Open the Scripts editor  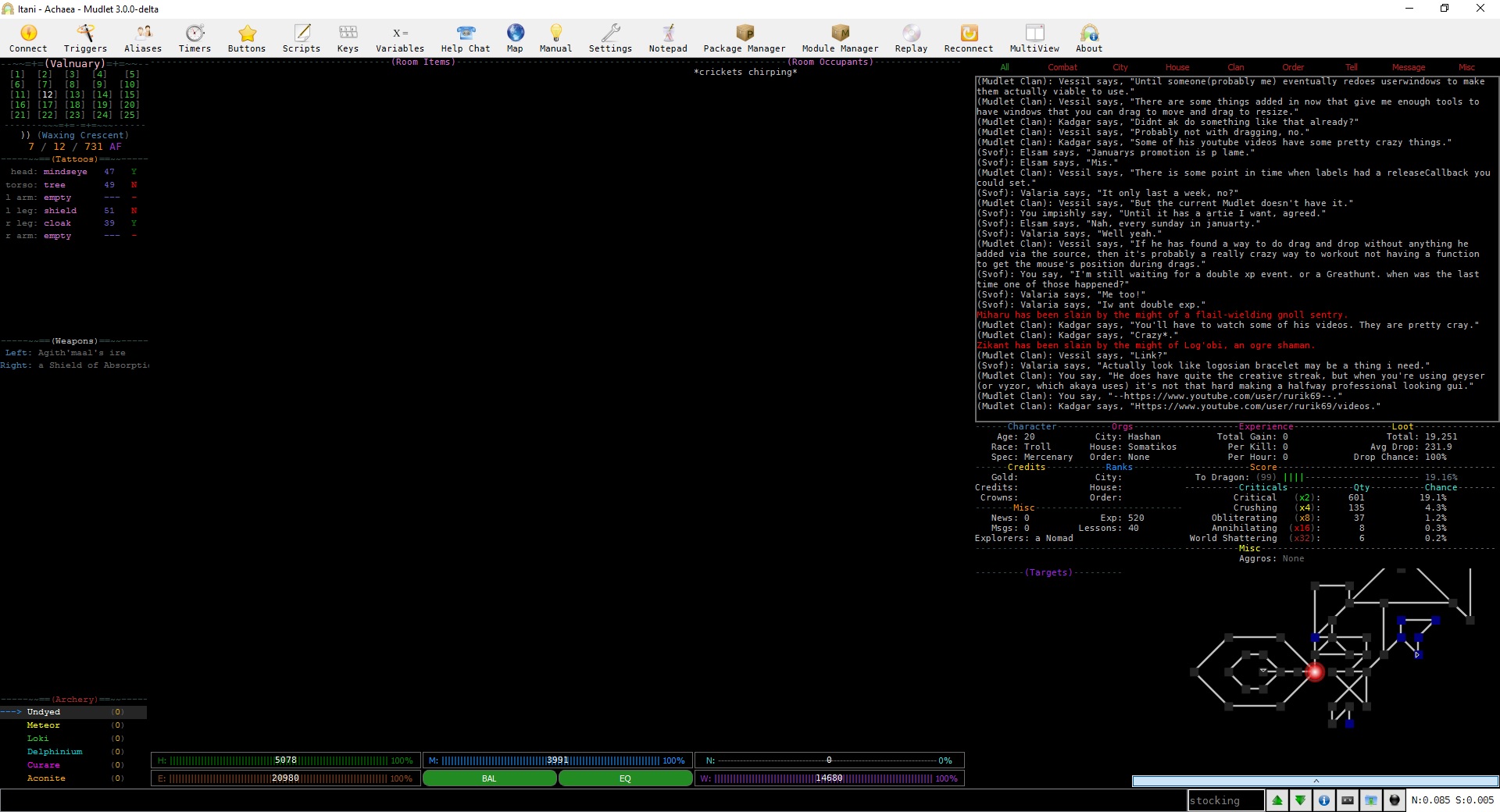pos(302,38)
